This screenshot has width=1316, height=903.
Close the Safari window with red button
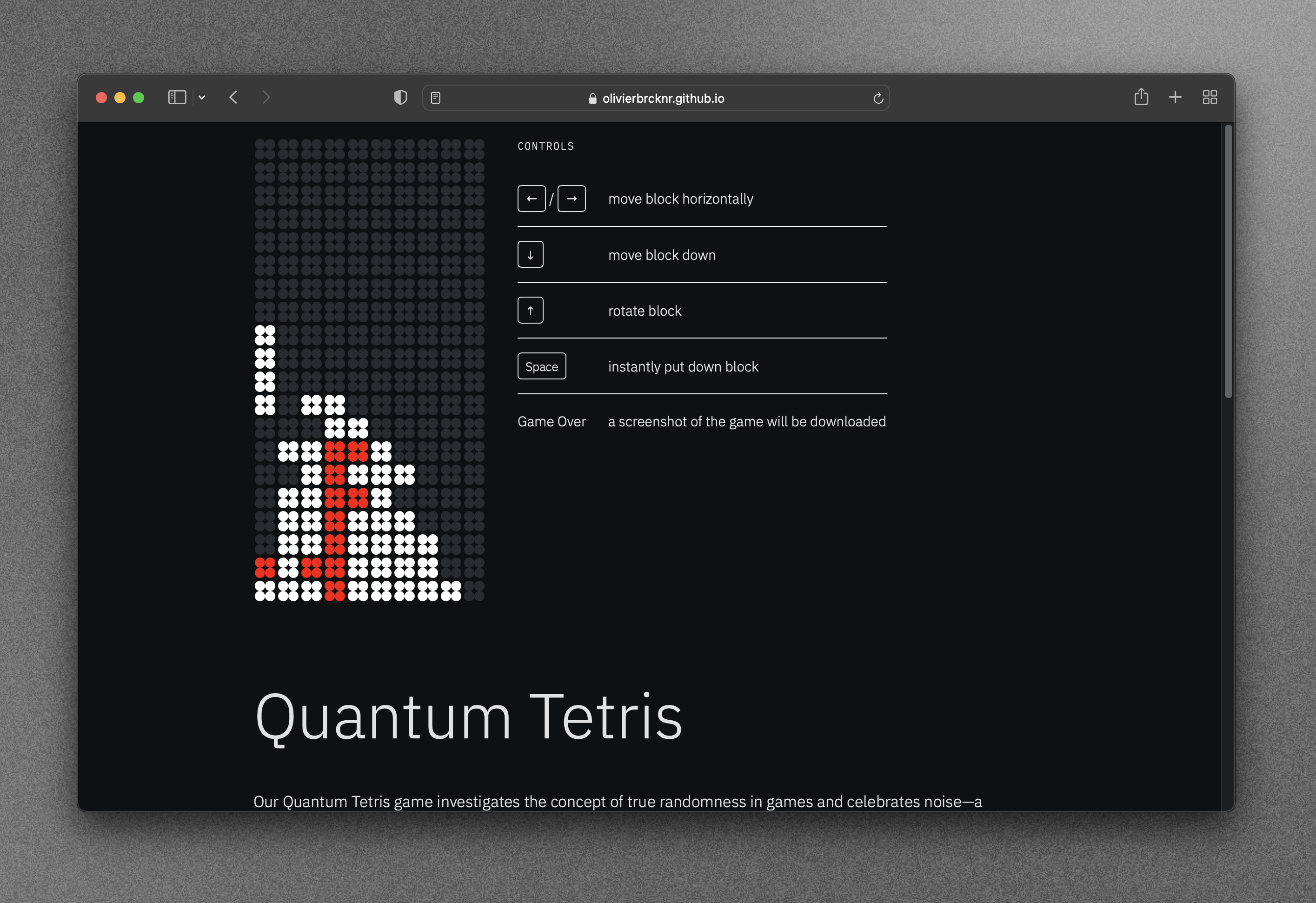coord(101,97)
